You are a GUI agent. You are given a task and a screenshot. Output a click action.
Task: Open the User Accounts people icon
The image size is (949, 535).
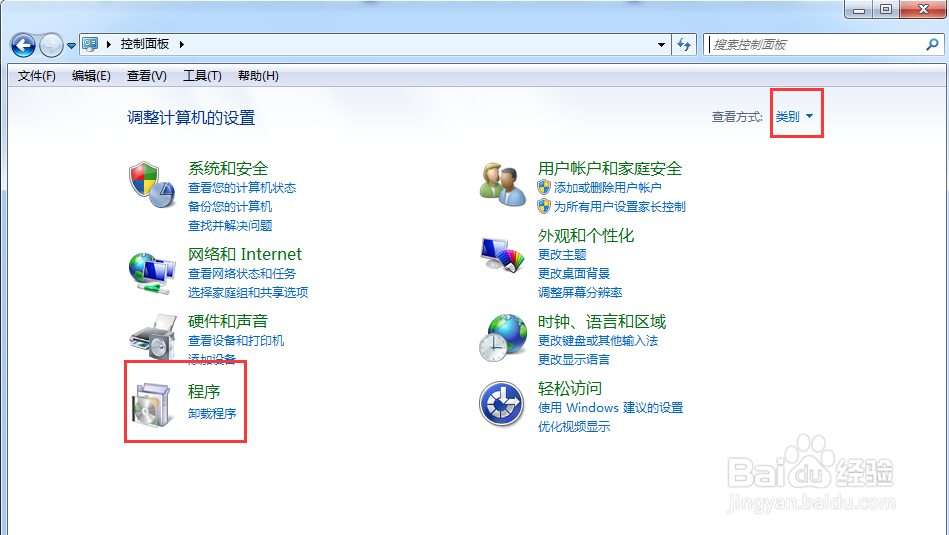coord(502,185)
